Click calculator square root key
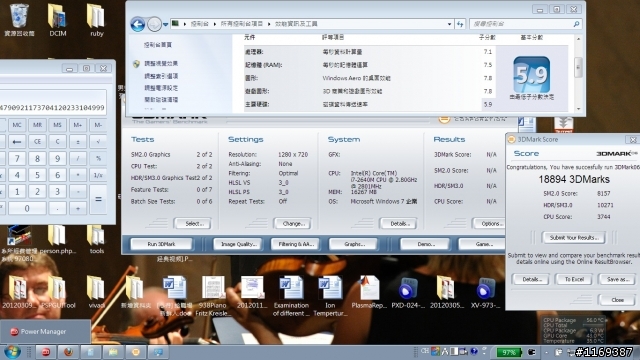Screen dimensions: 640x360 [98, 142]
